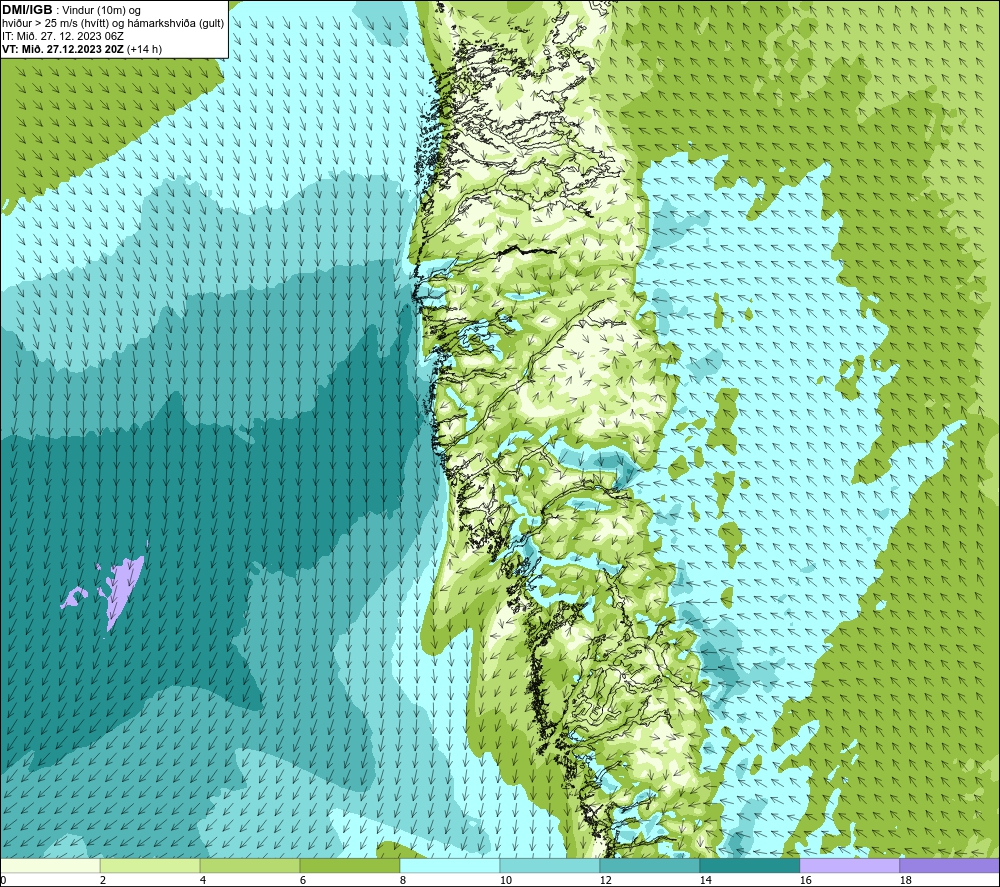Click the 14–16 m/s dark teal legend swatch

749,865
